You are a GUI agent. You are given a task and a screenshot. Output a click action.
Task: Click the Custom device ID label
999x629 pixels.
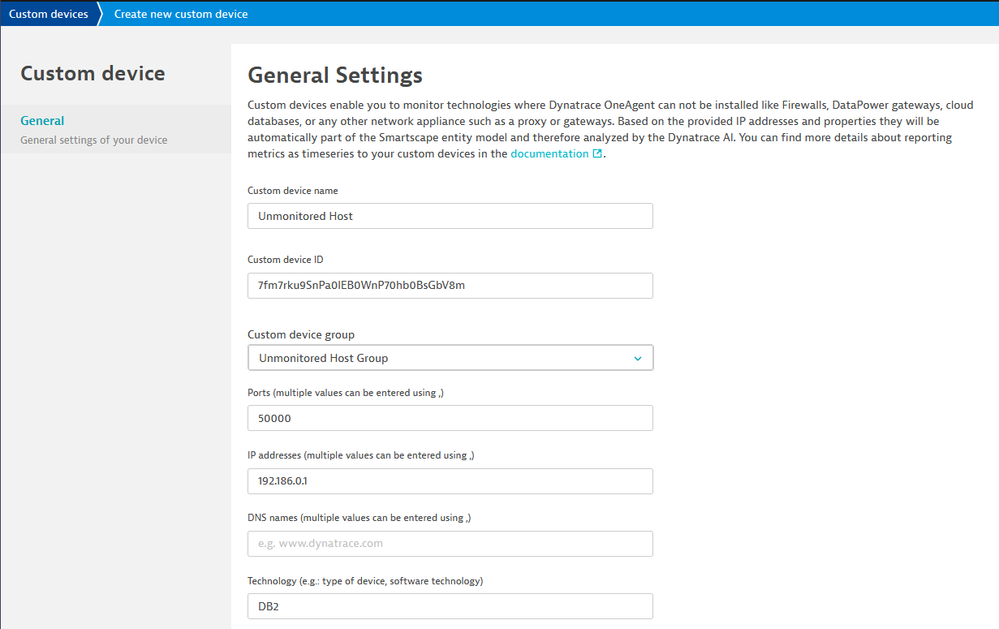(285, 259)
